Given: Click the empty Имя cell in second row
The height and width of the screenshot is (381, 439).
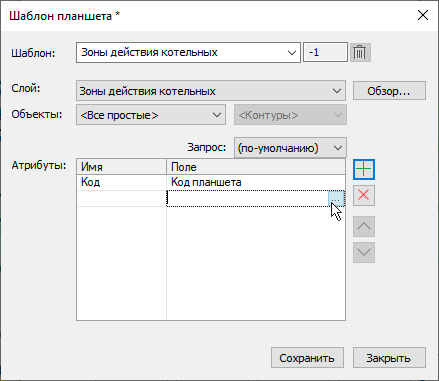Looking at the screenshot, I should [x=121, y=199].
